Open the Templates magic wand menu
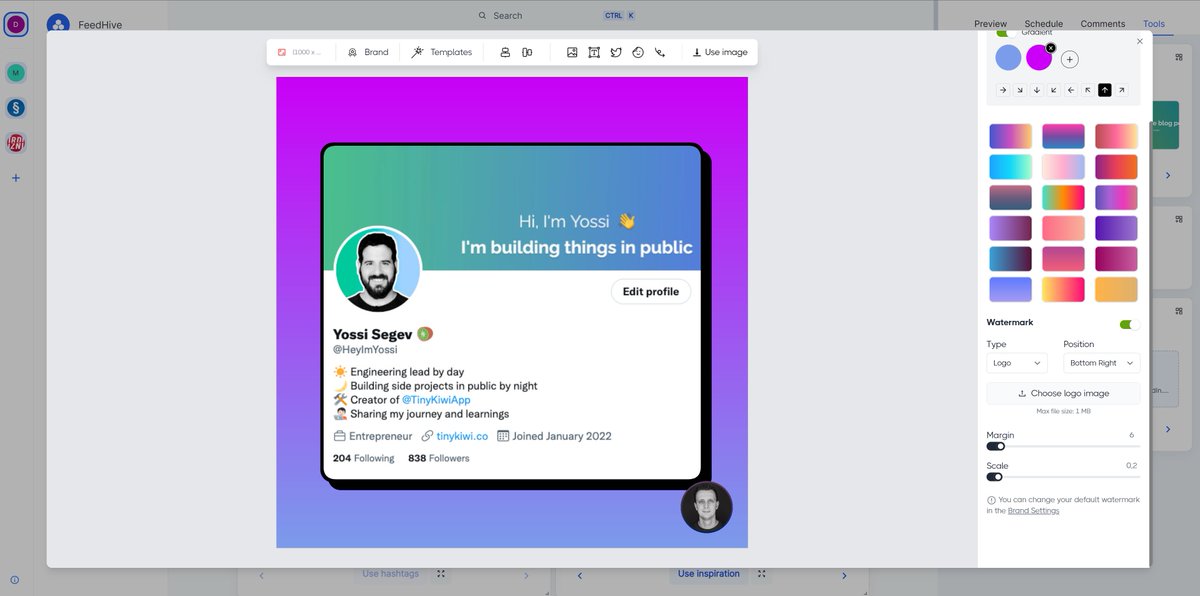 click(442, 52)
